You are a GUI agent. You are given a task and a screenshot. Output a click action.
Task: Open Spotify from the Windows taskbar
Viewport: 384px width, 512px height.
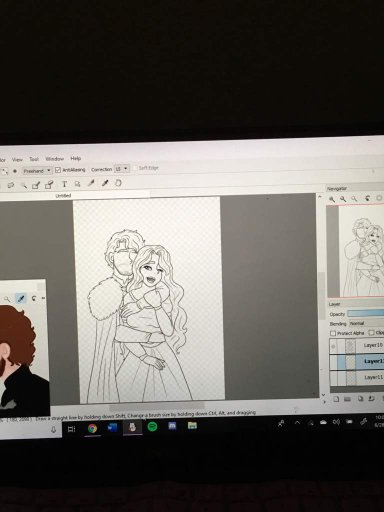point(152,426)
